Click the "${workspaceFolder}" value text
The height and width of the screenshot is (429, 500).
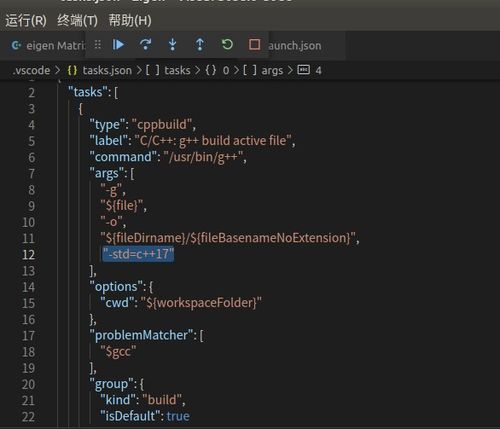pos(201,303)
